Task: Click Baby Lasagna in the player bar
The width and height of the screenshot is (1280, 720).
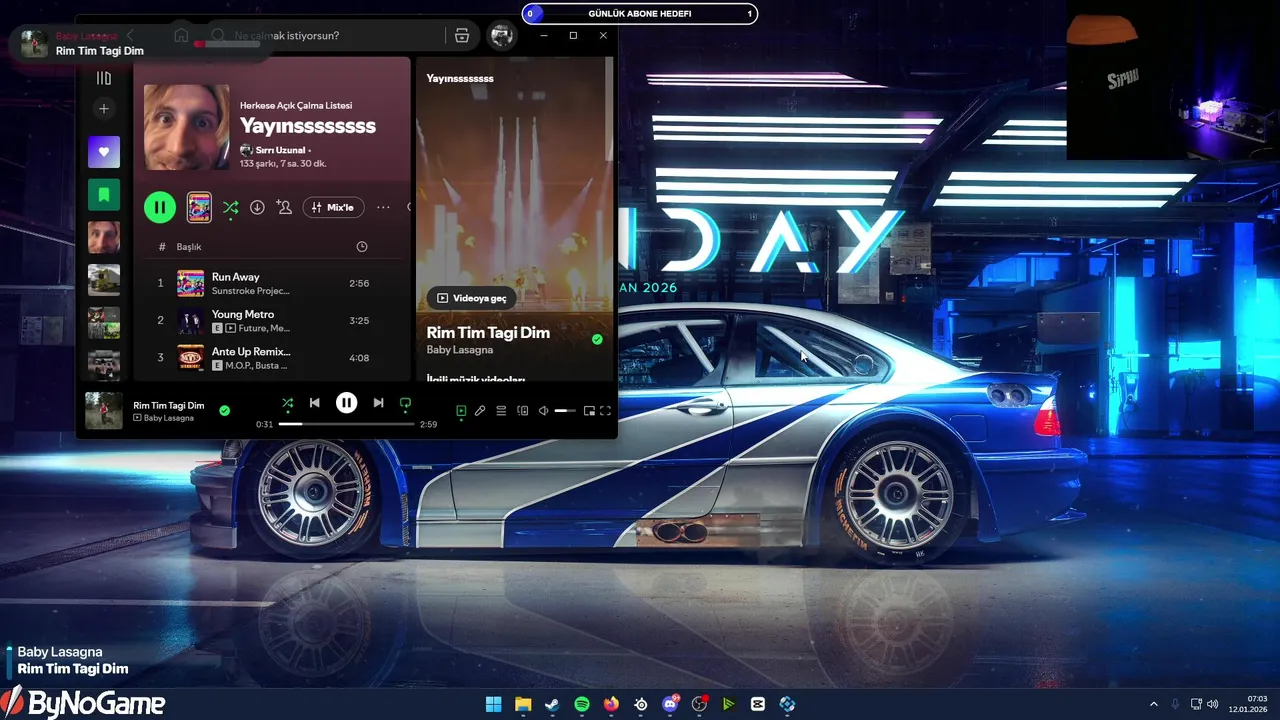Action: point(169,418)
